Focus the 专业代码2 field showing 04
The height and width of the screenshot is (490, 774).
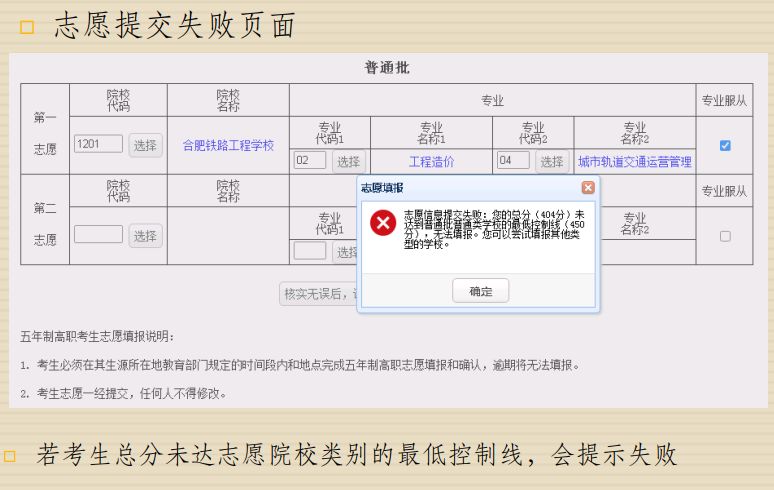[513, 160]
